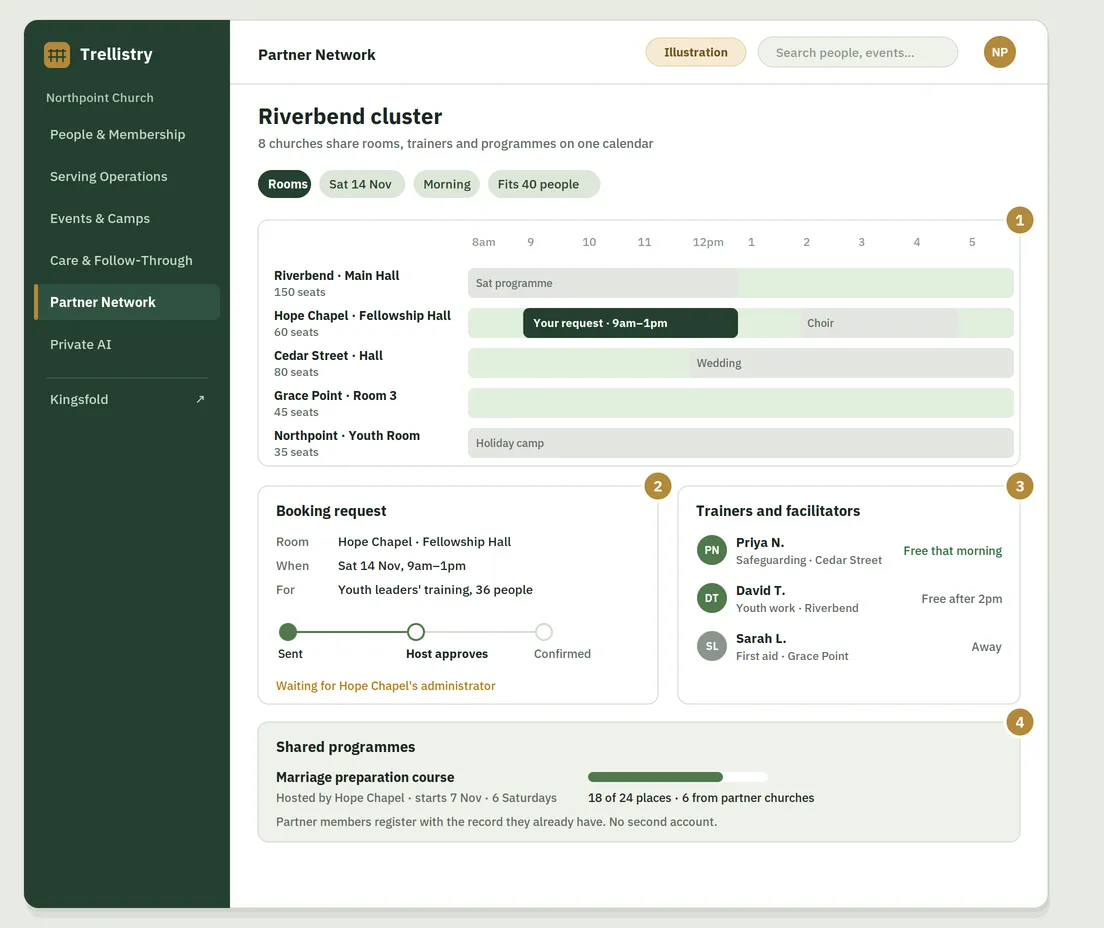Screen dimensions: 1104x928
Task: Select David T.'s DT avatar
Action: pos(712,598)
